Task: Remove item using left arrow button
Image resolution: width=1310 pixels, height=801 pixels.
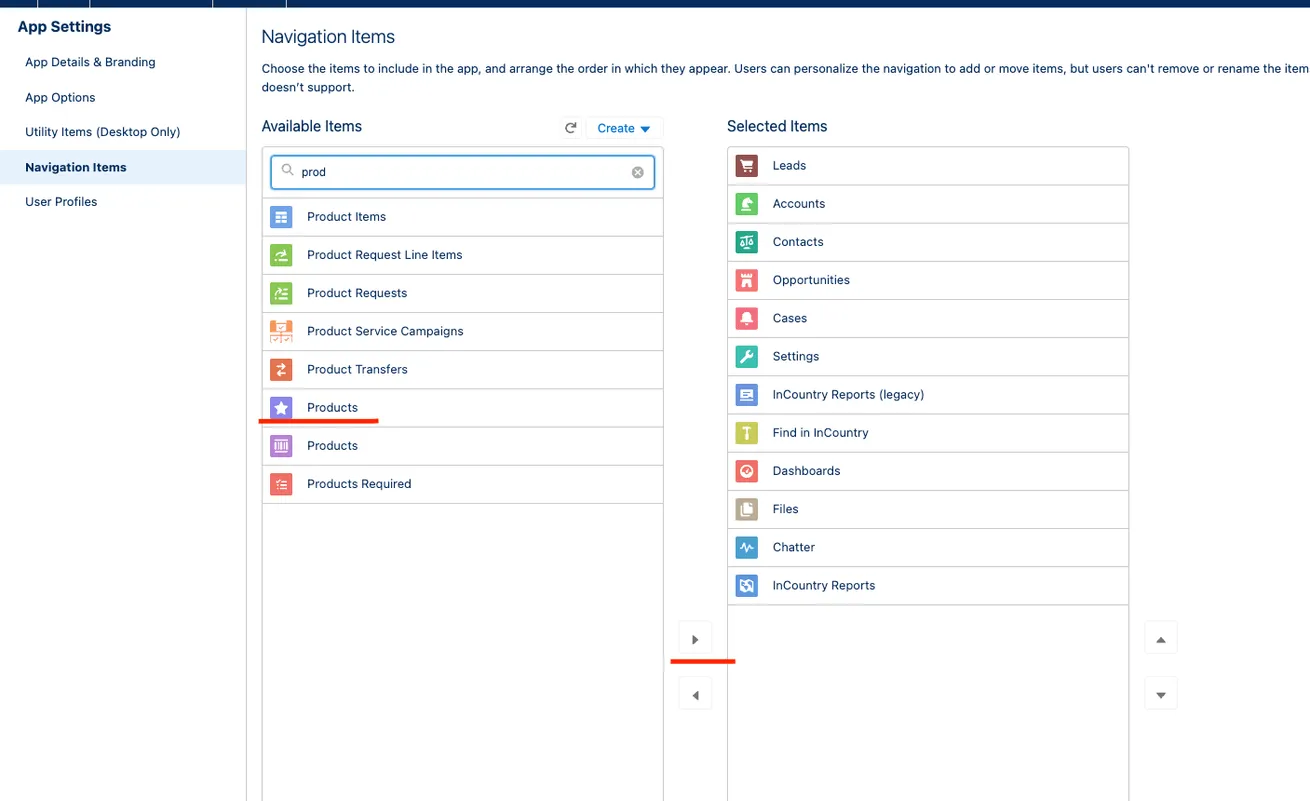Action: click(695, 695)
